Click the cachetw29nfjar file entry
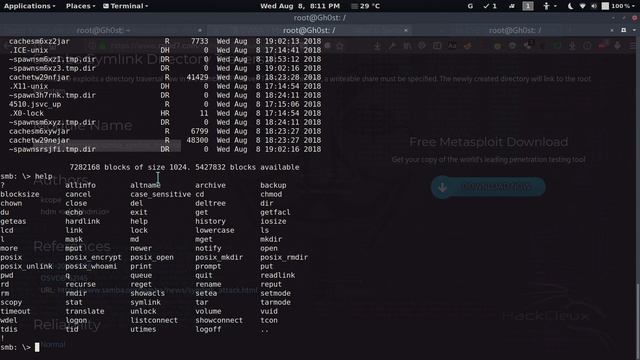The height and width of the screenshot is (360, 640). [39, 77]
